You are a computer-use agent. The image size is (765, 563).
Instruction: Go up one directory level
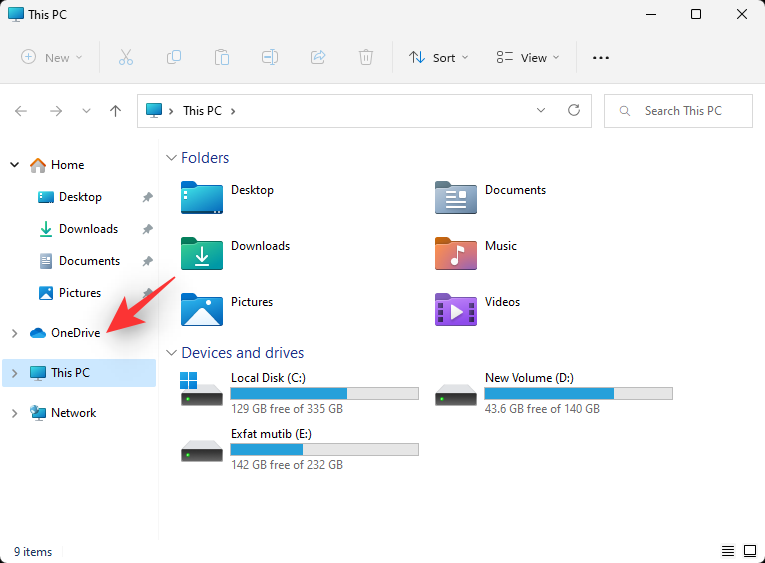pos(115,111)
